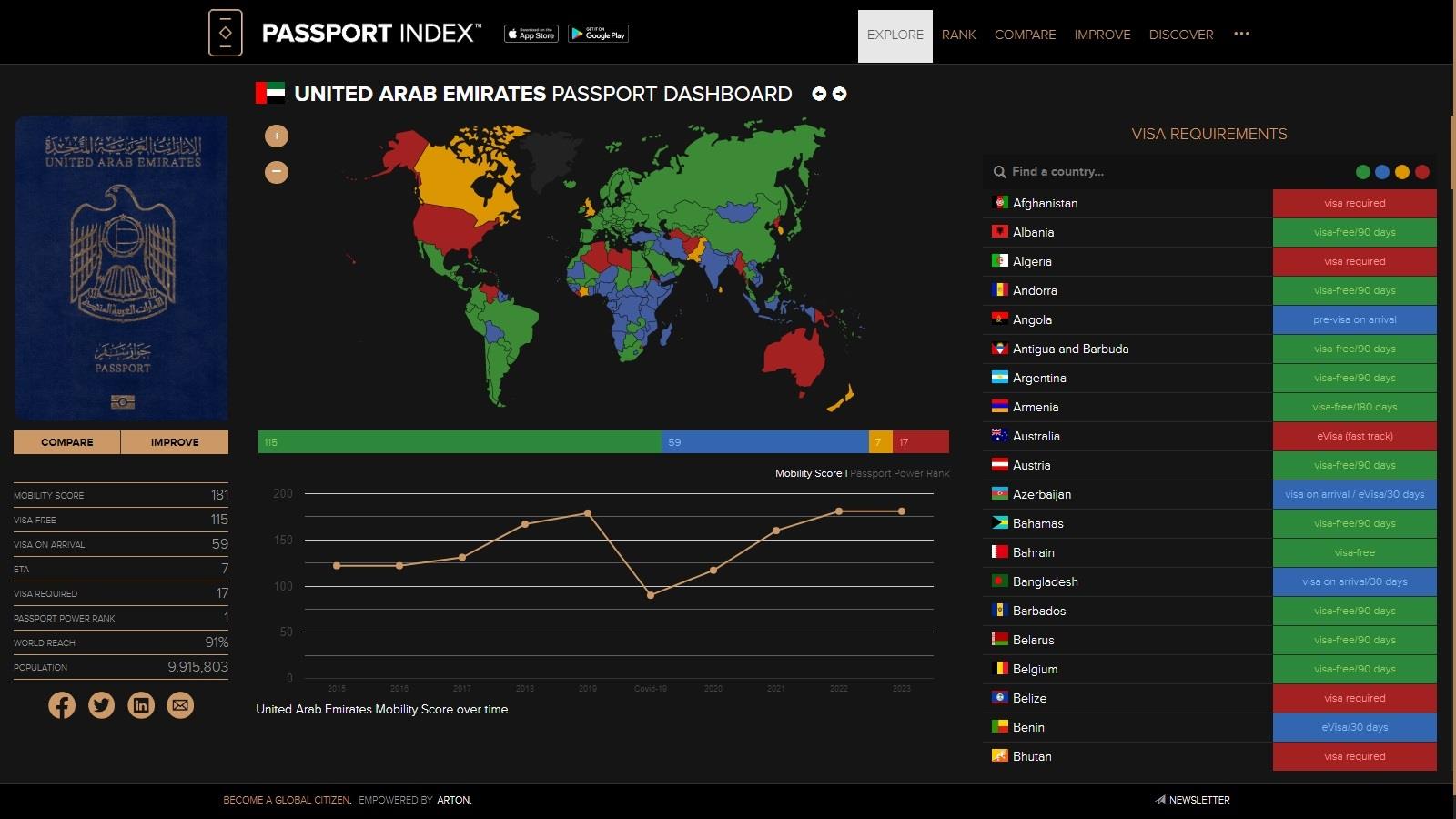Share on LinkedIn icon

pyautogui.click(x=141, y=705)
